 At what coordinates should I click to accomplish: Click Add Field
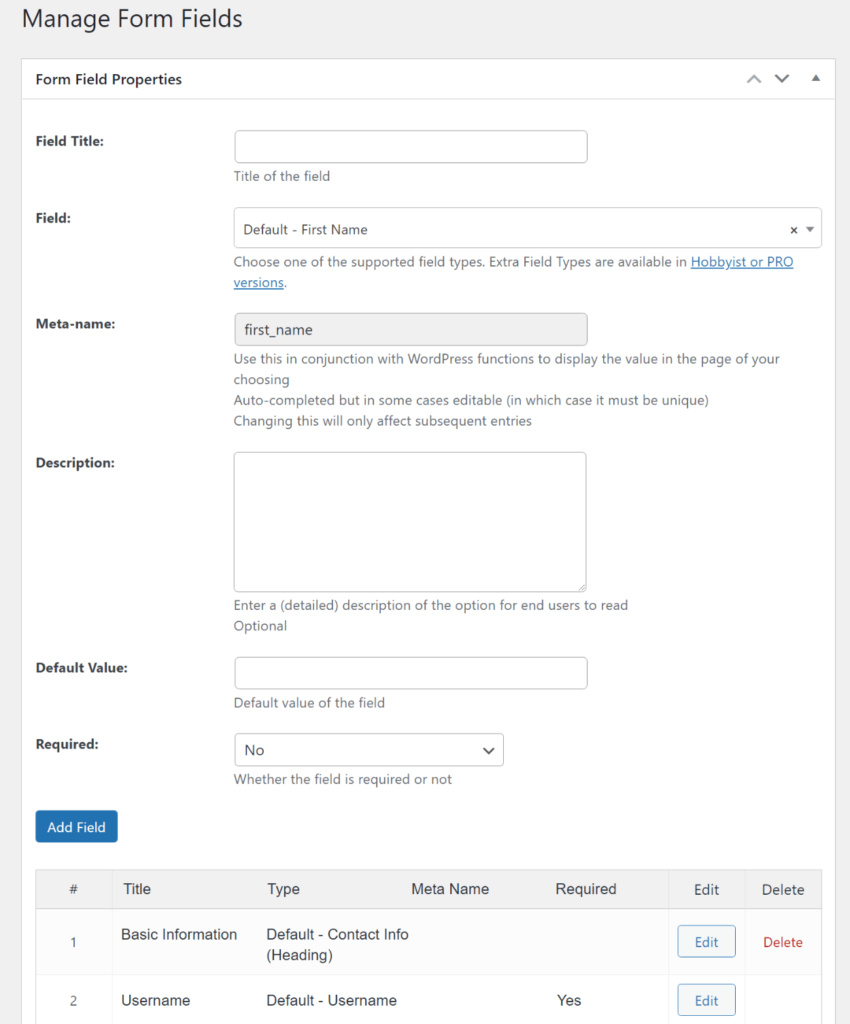tap(76, 827)
